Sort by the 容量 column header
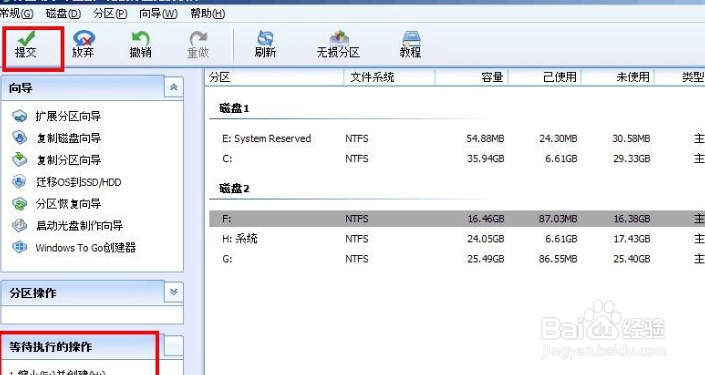The width and height of the screenshot is (705, 375). coord(472,77)
